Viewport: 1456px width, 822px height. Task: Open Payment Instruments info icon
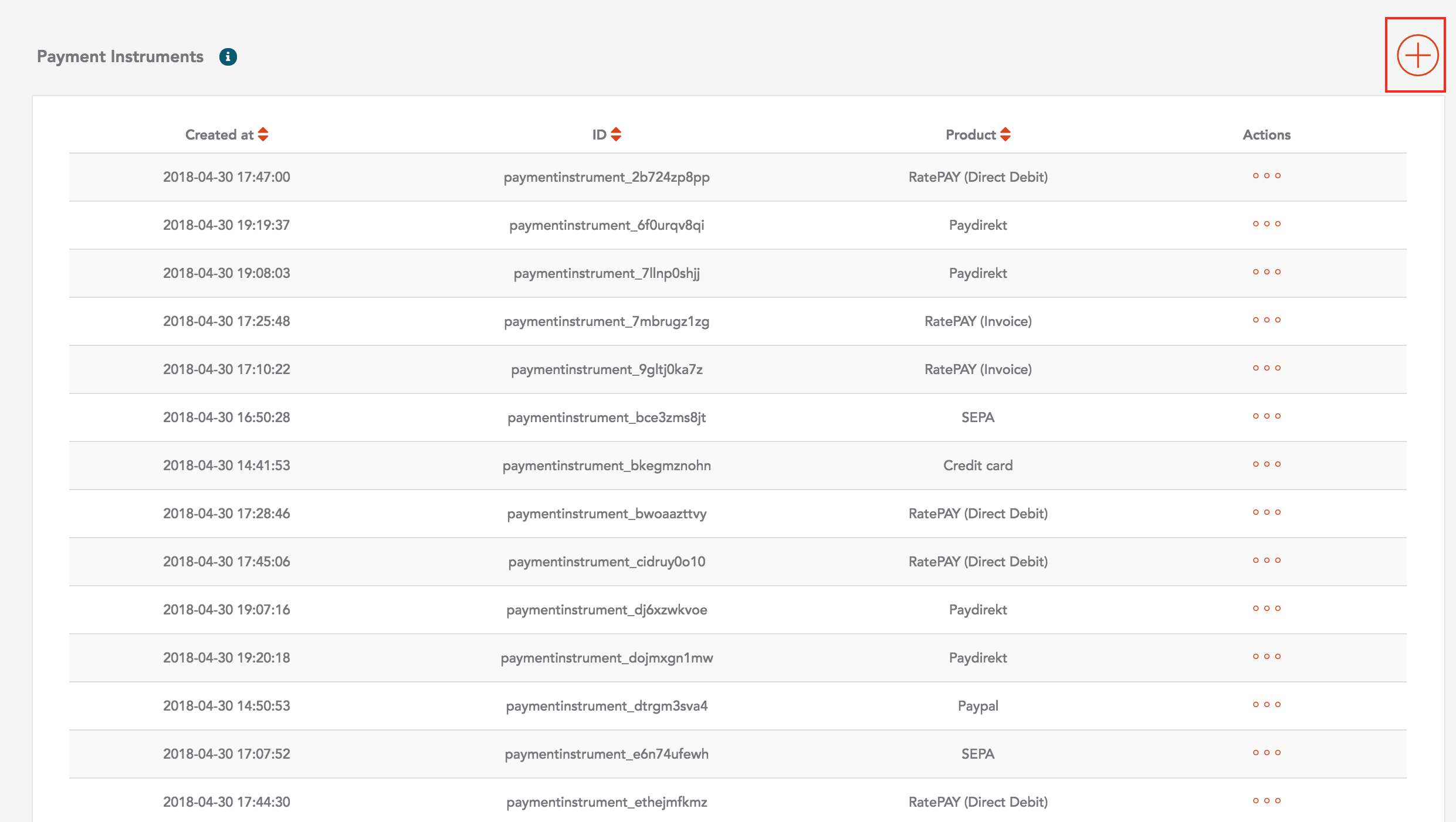[x=228, y=57]
